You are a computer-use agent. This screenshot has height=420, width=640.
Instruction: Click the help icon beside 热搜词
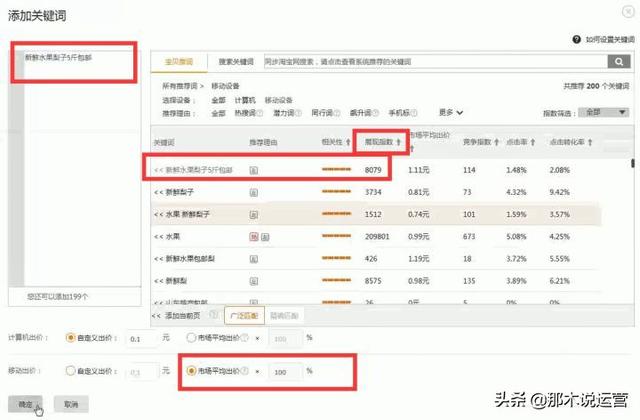(260, 113)
